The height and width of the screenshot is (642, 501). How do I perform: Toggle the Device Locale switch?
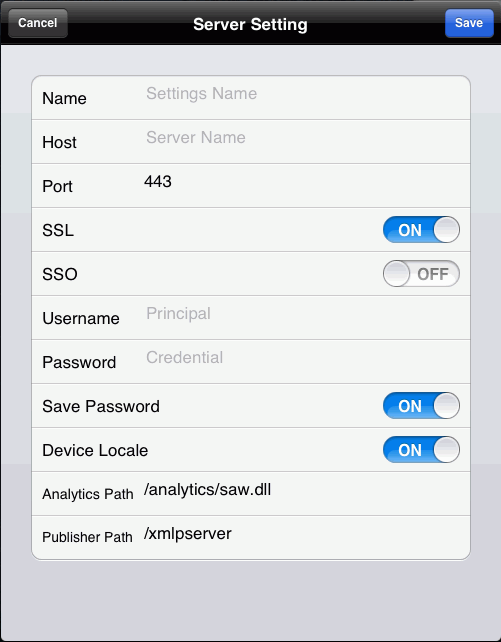[x=421, y=450]
